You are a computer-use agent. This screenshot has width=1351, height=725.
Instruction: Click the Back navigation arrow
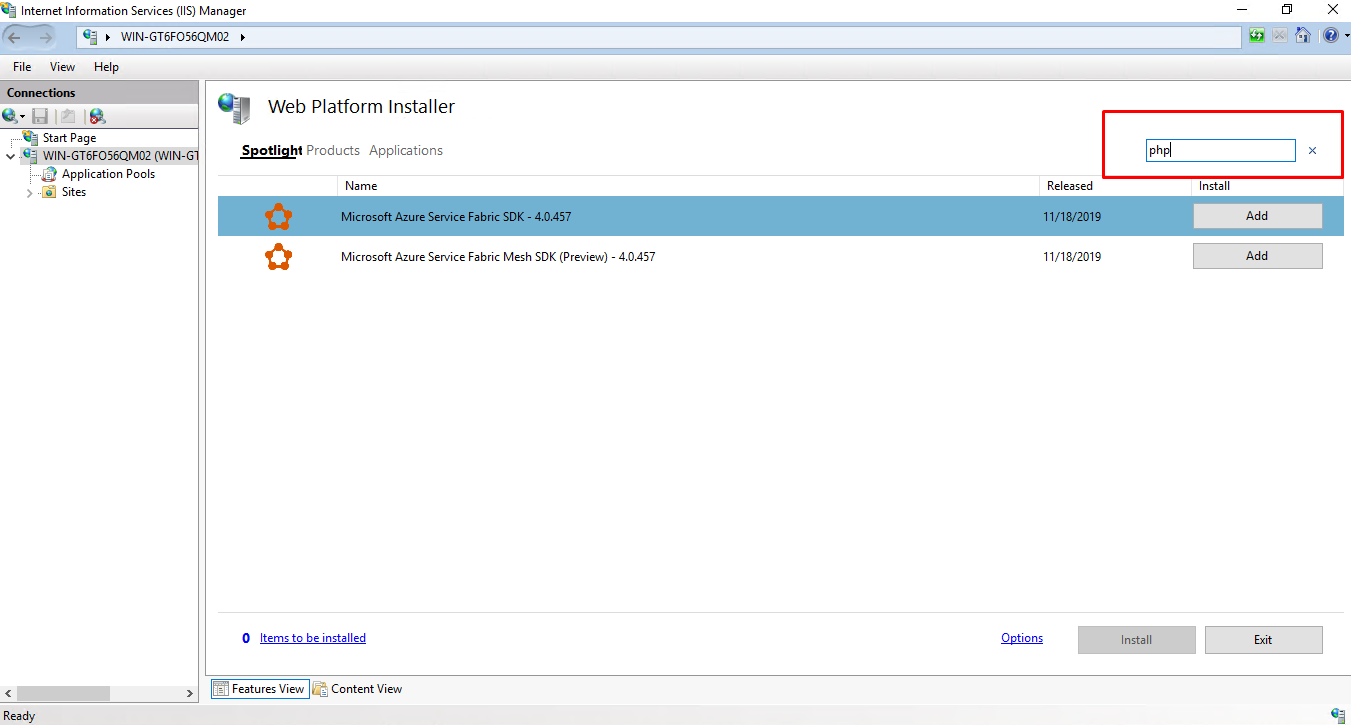click(x=15, y=37)
